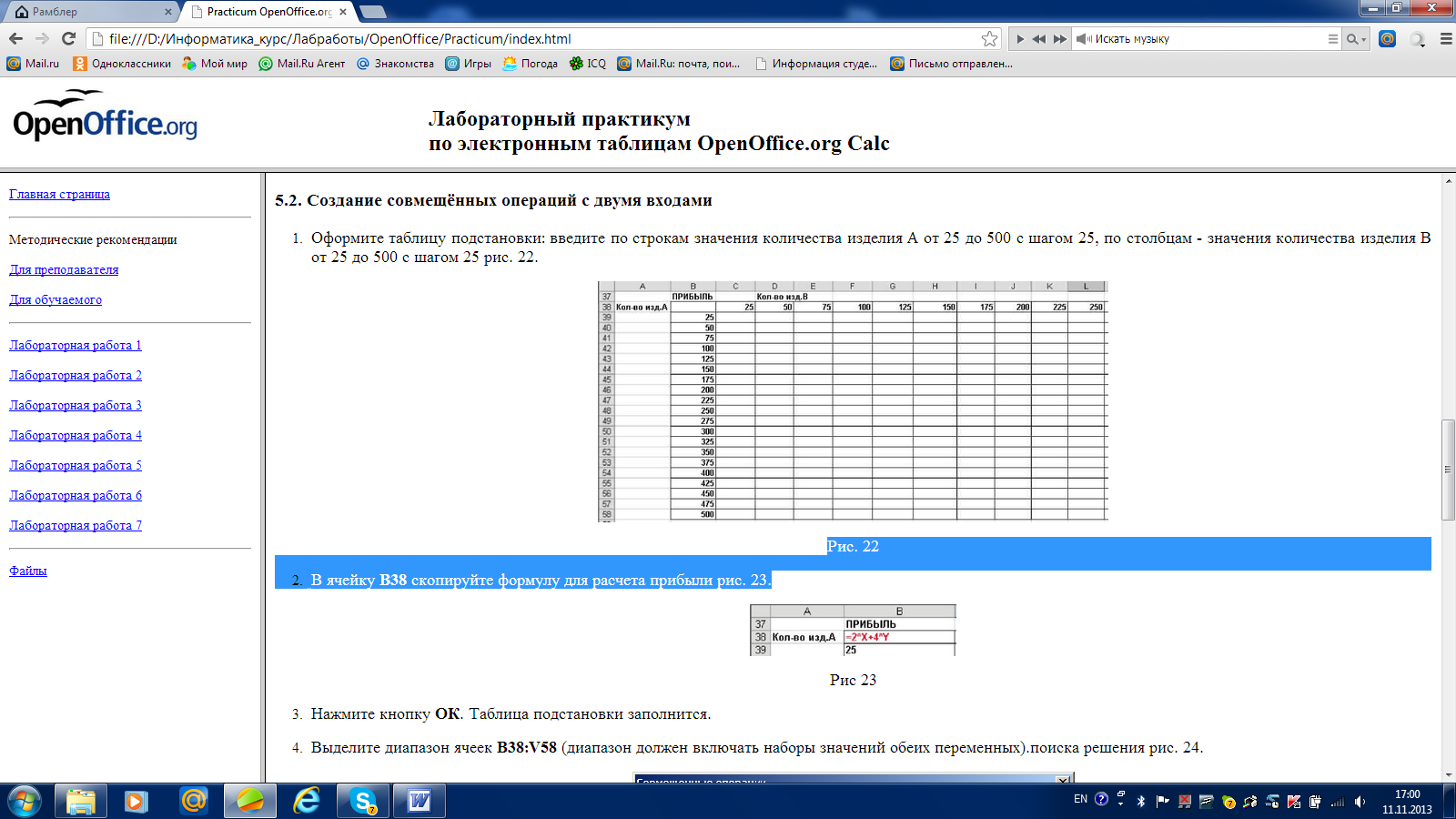
Task: Open Лабораторная работа 5
Action: pos(76,465)
